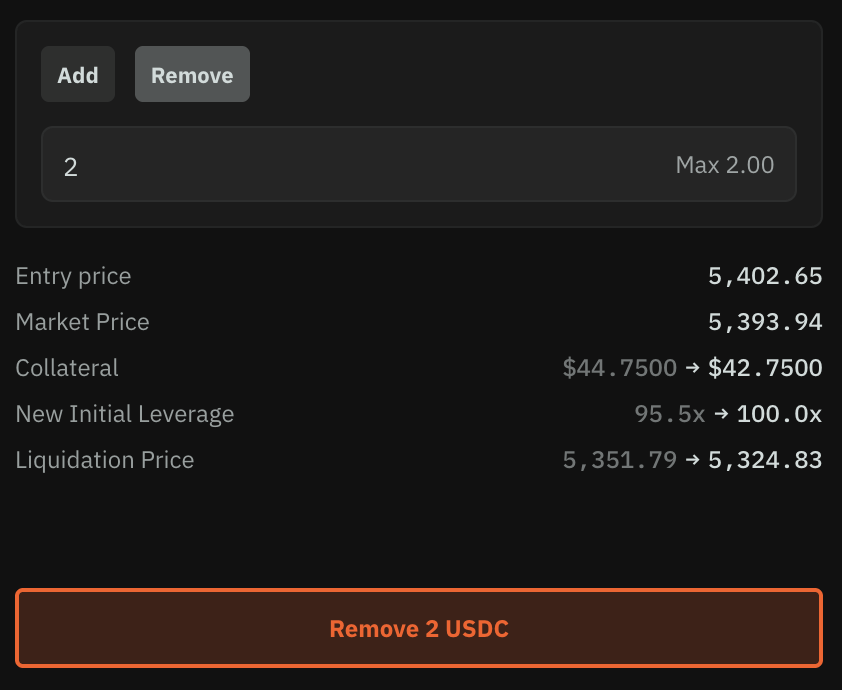Click the Market Price label
Image resolution: width=842 pixels, height=690 pixels.
pos(82,322)
